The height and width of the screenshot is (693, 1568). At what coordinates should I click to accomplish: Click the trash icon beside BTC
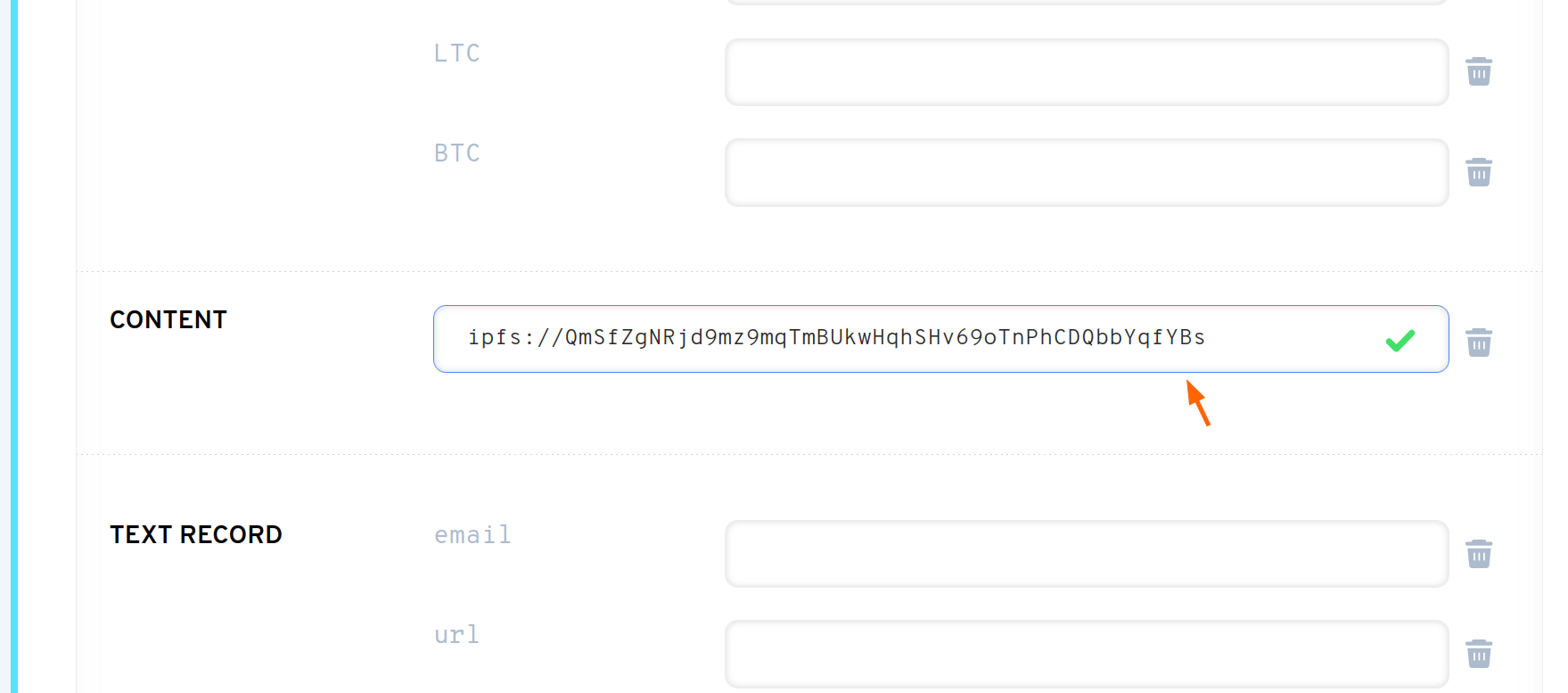tap(1479, 172)
